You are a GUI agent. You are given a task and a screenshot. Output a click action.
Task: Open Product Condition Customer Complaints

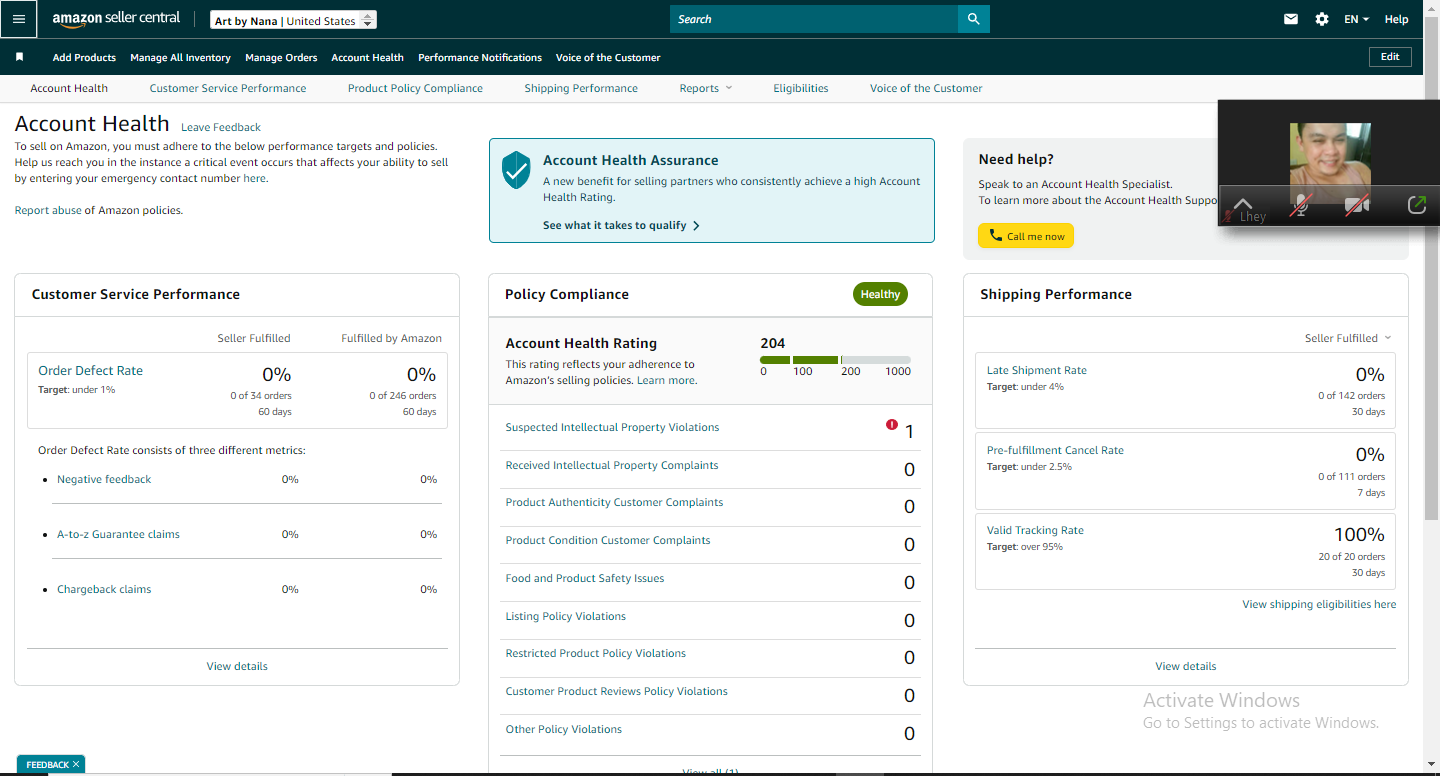[x=608, y=540]
